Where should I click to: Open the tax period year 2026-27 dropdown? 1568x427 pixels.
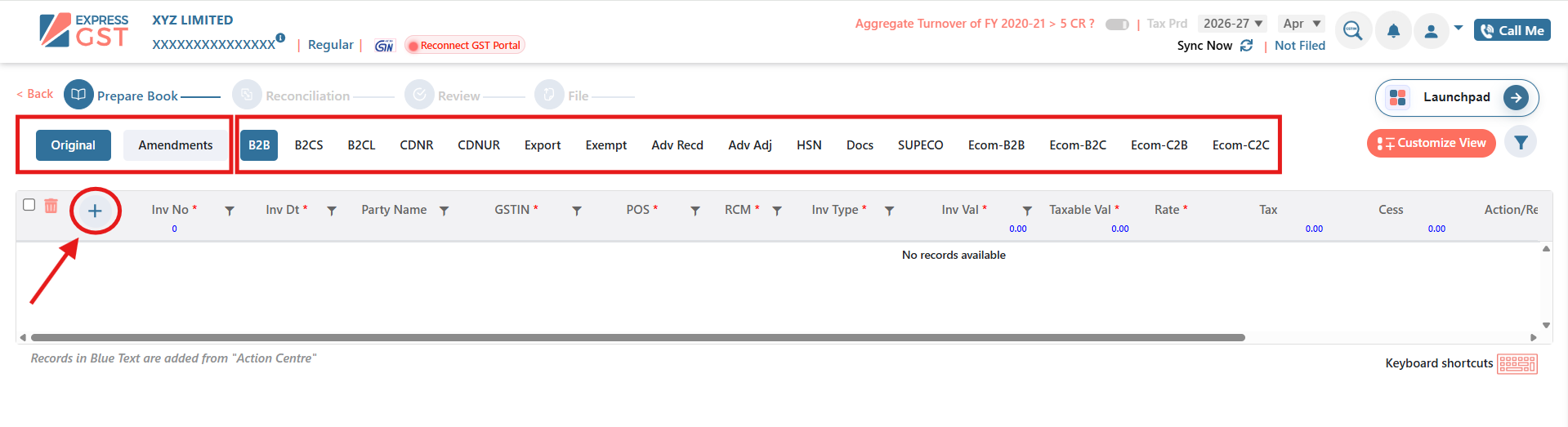coord(1232,24)
